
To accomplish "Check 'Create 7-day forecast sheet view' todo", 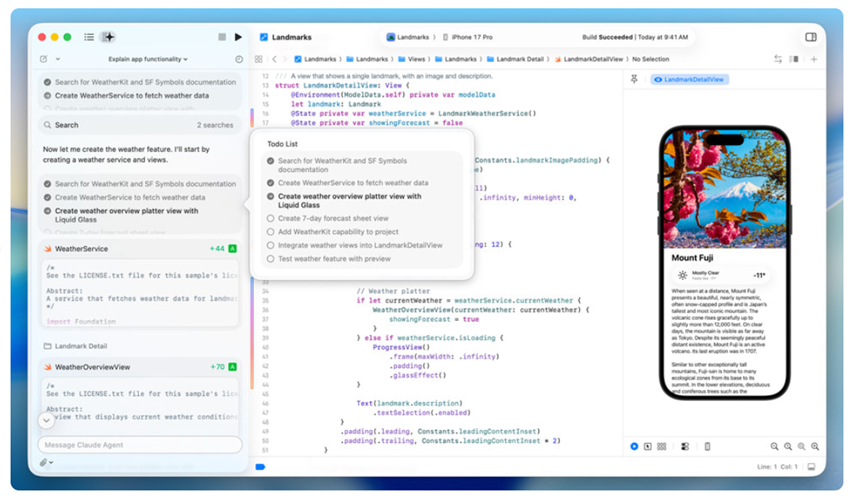I will pyautogui.click(x=270, y=217).
